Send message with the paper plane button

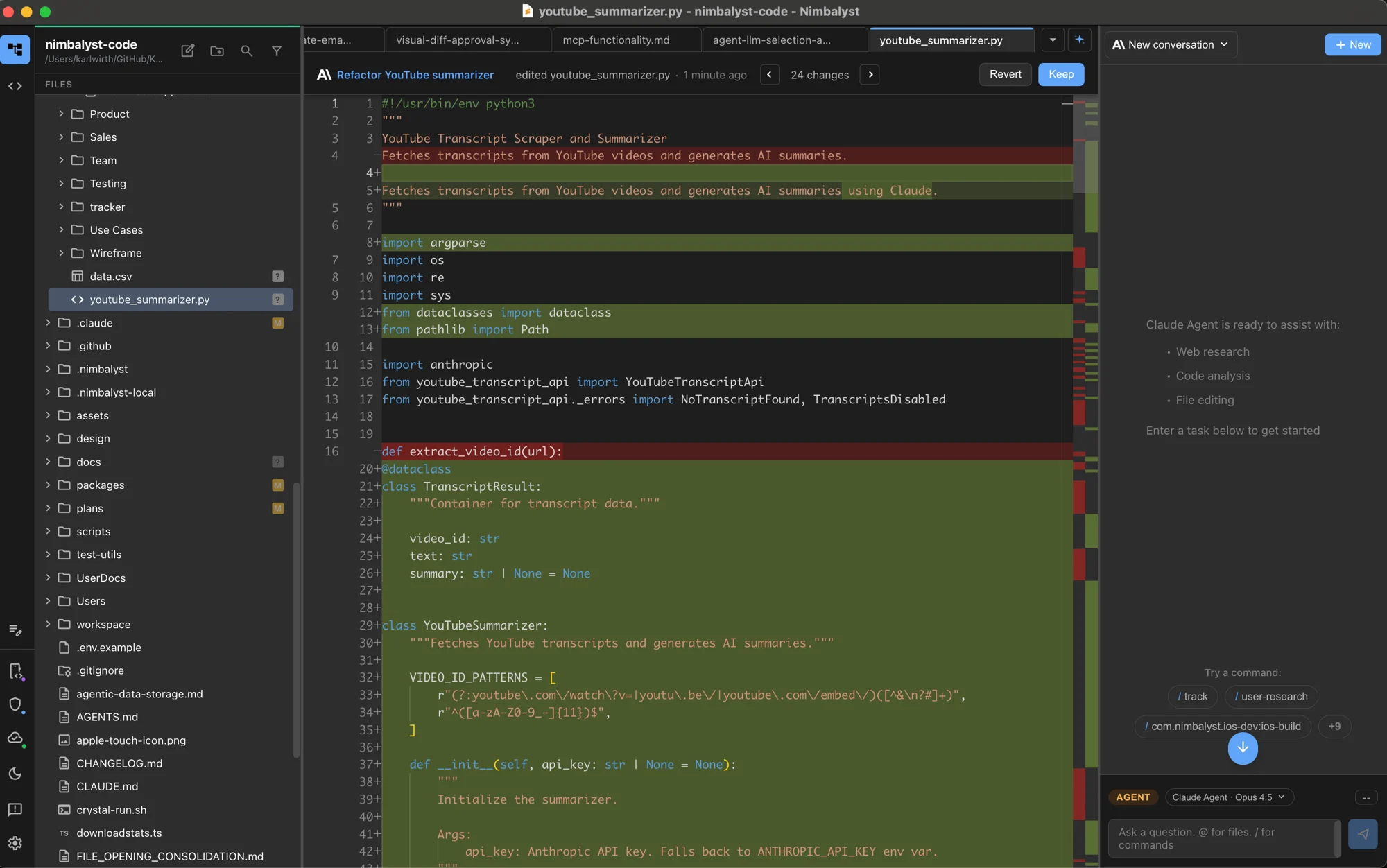coord(1363,834)
